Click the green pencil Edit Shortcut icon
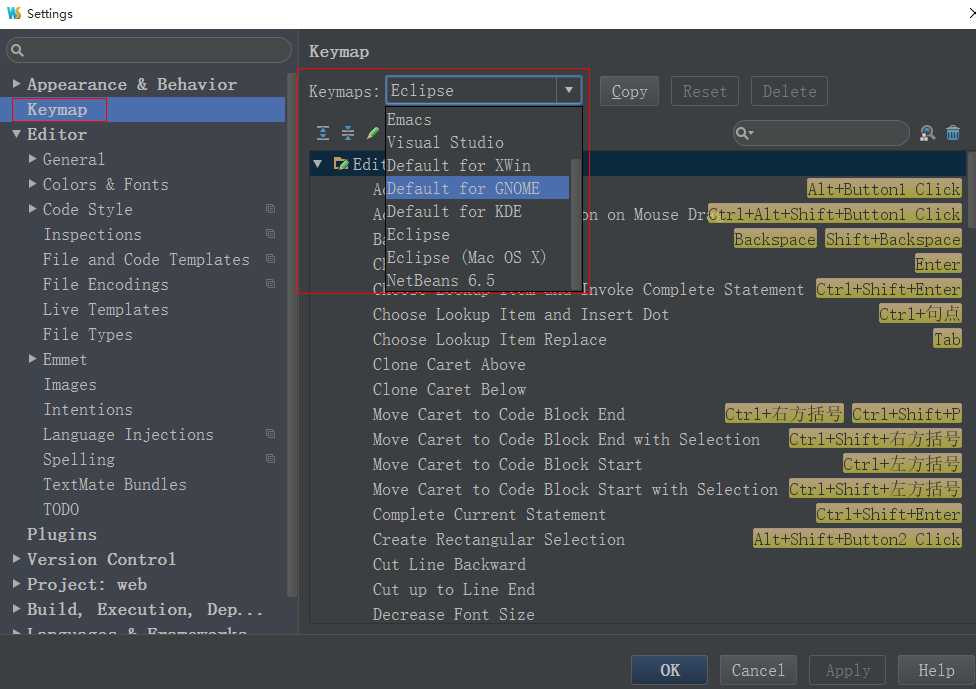Screen dimensions: 976x689 click(x=372, y=133)
